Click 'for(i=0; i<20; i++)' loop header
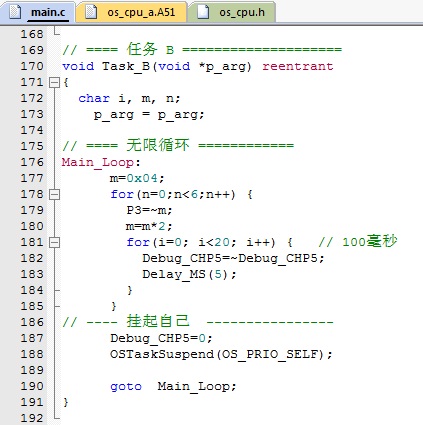 click(201, 242)
